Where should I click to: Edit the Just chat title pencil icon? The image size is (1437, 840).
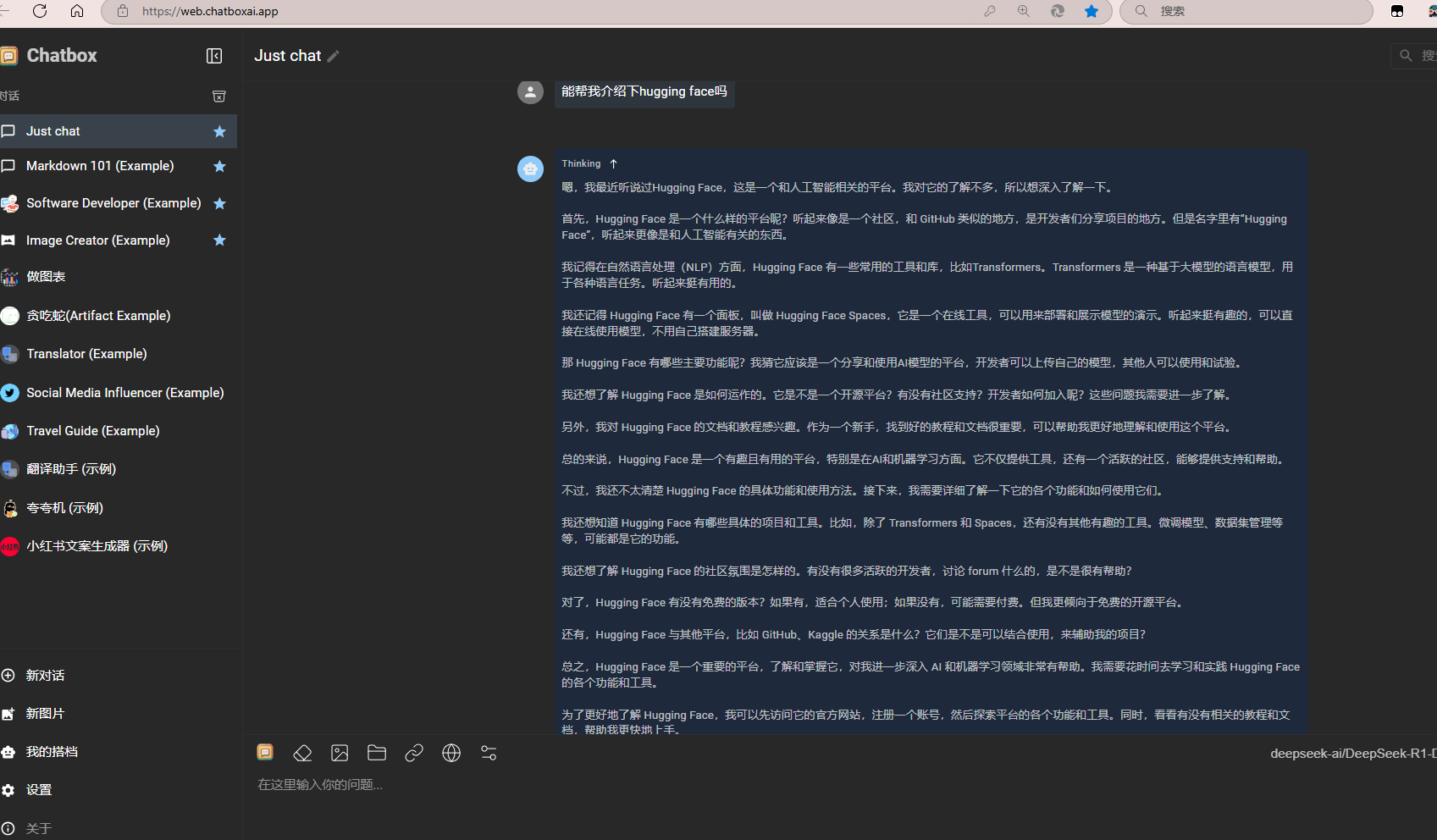pos(334,56)
